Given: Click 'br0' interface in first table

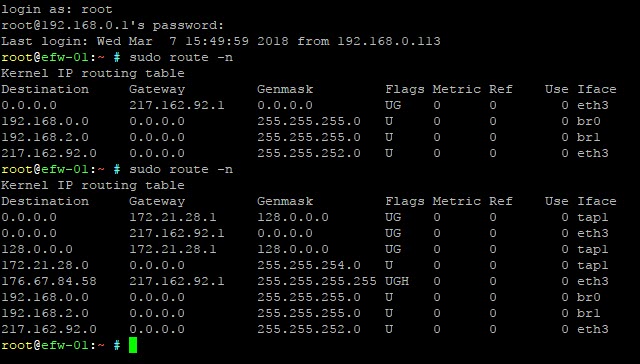Looking at the screenshot, I should (x=589, y=121).
